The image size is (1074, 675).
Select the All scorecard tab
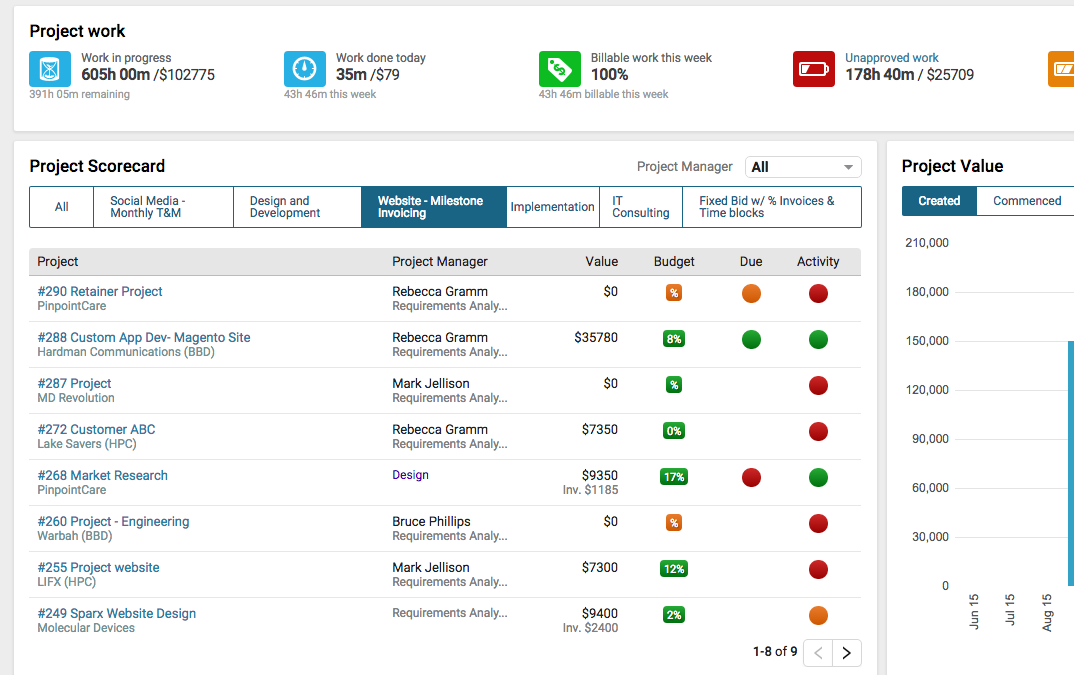pos(61,206)
